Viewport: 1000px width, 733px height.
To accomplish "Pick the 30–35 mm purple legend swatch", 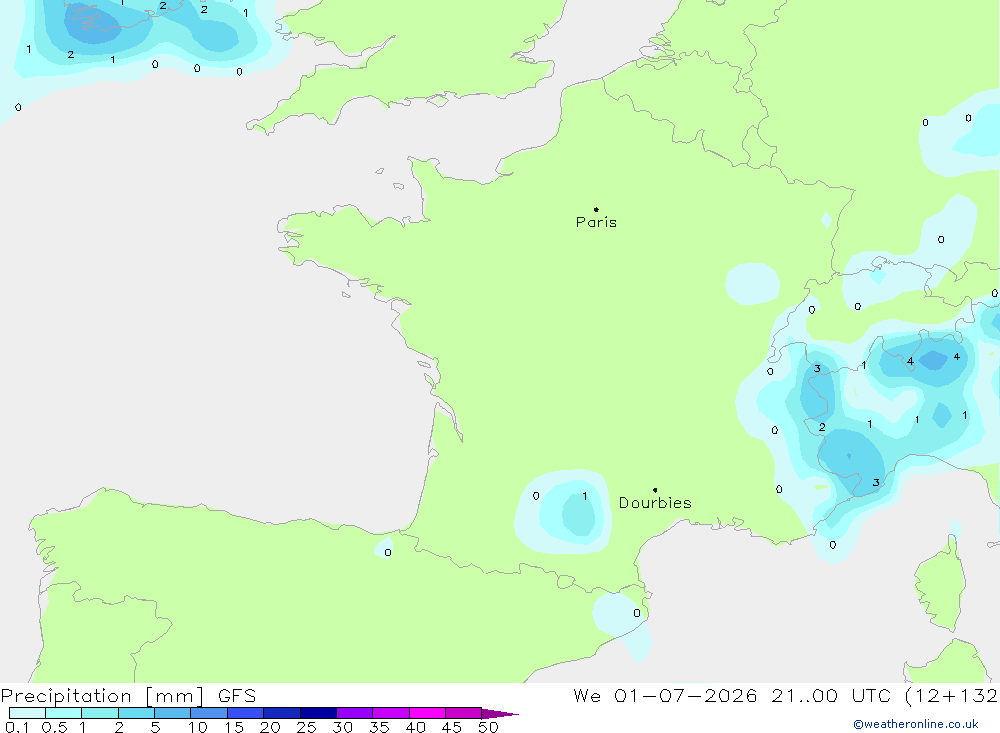I will tap(354, 713).
